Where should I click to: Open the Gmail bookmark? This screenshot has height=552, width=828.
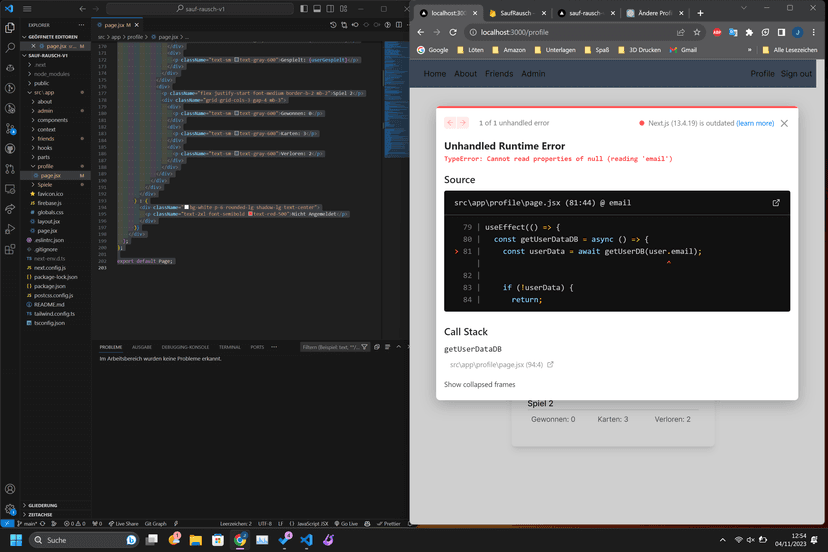pyautogui.click(x=683, y=50)
